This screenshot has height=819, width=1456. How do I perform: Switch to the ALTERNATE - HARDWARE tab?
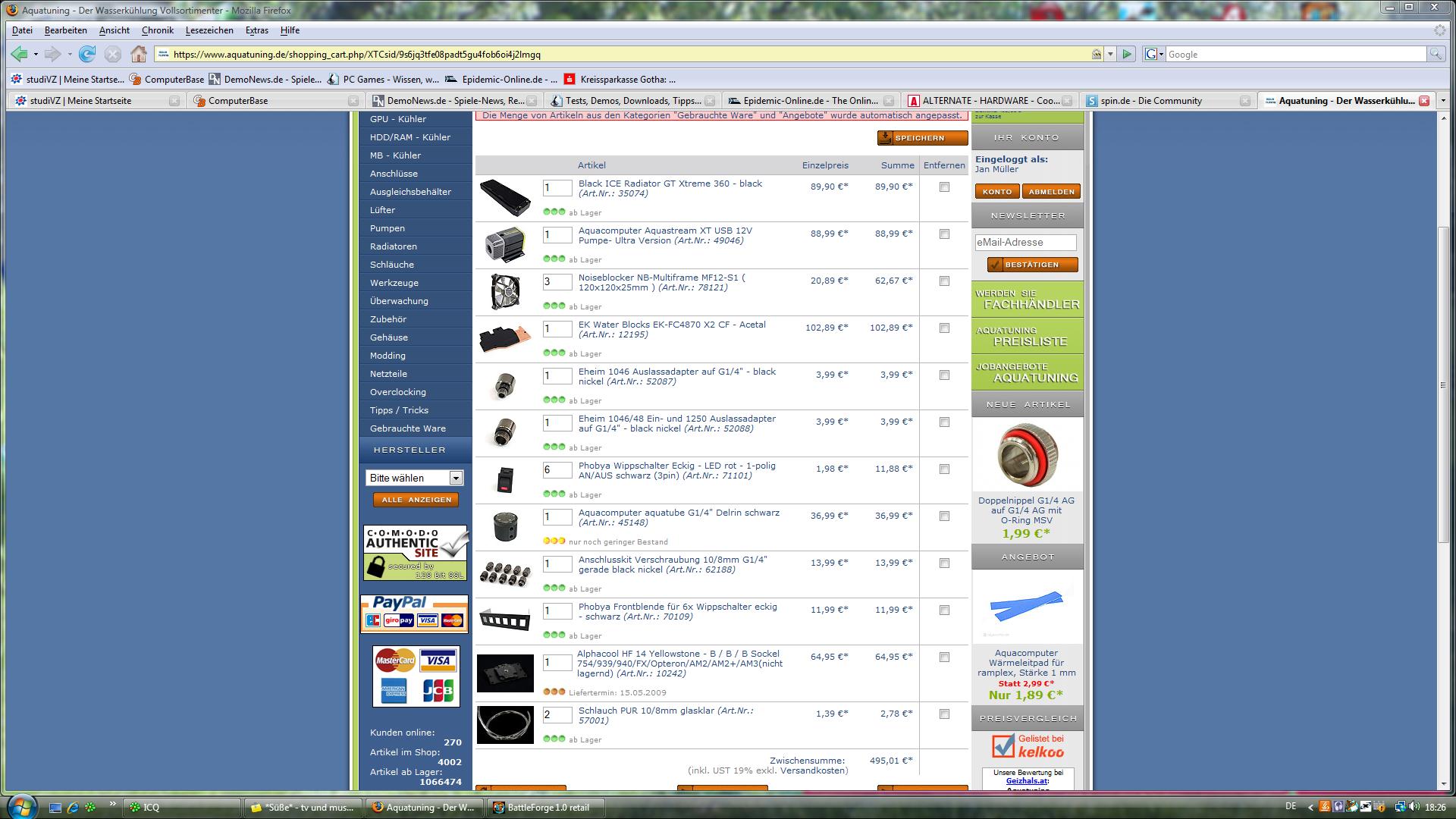pos(984,100)
